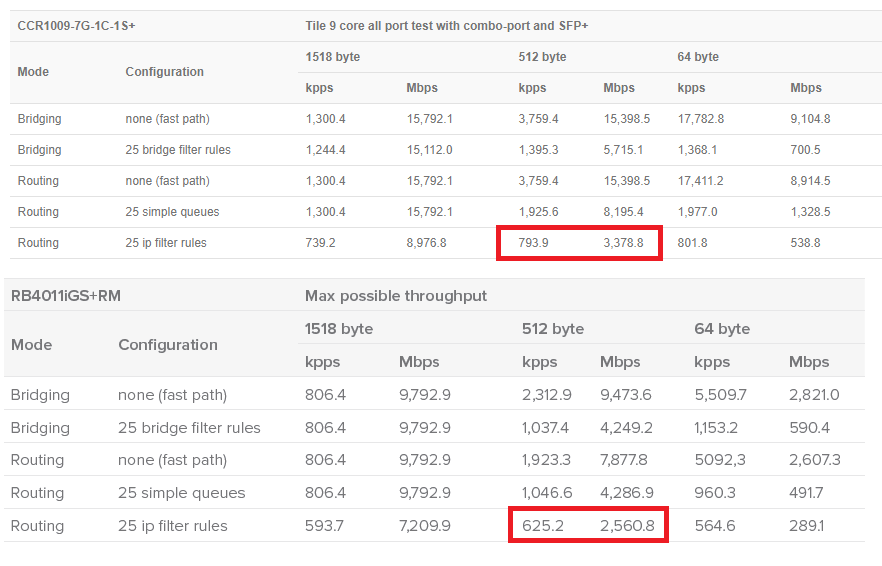Image resolution: width=882 pixels, height=566 pixels.
Task: Click RB4011 '64 byte' column header
Action: pyautogui.click(x=722, y=329)
